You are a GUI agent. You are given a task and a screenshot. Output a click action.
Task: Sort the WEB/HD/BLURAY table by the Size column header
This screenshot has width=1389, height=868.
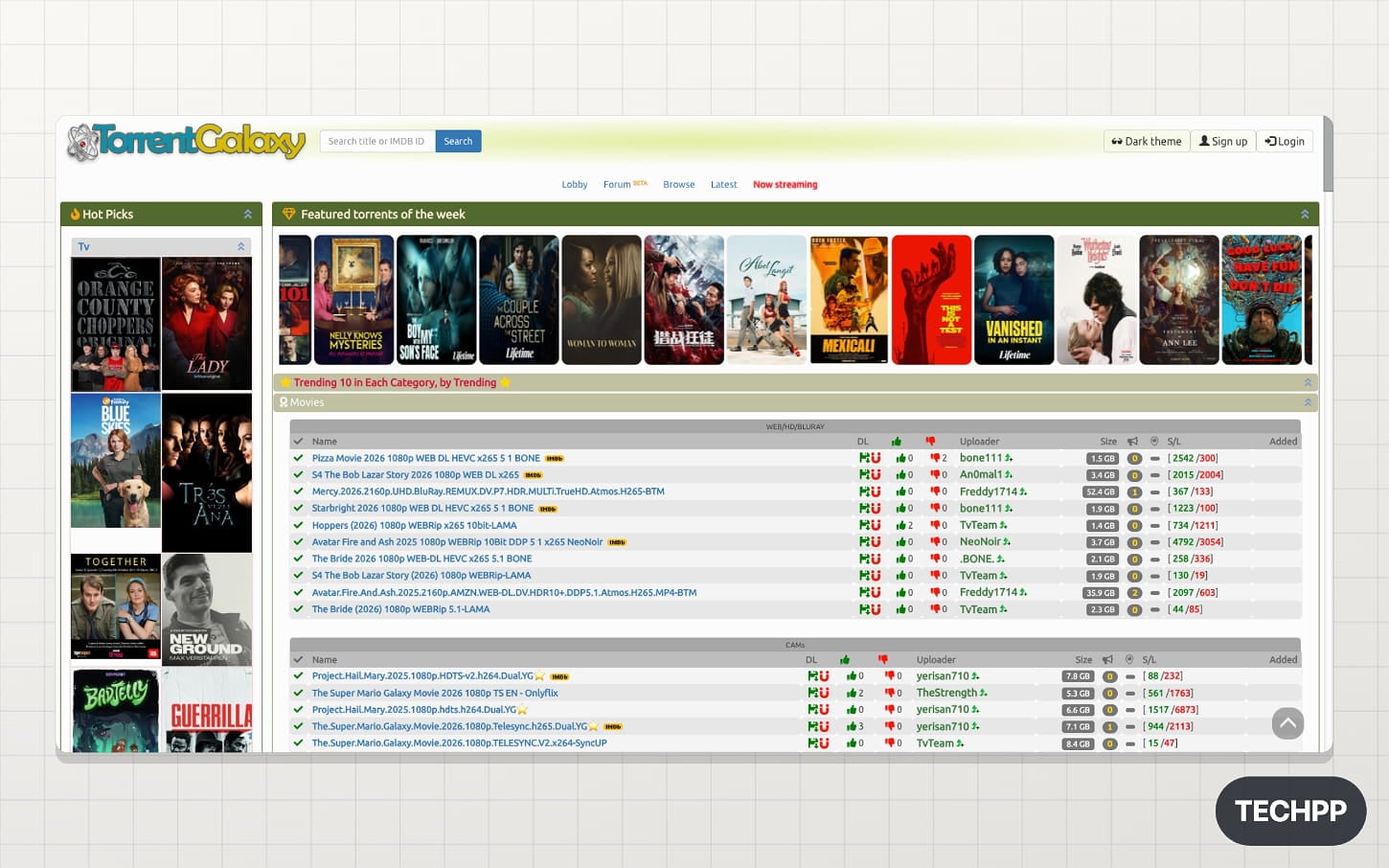1108,442
